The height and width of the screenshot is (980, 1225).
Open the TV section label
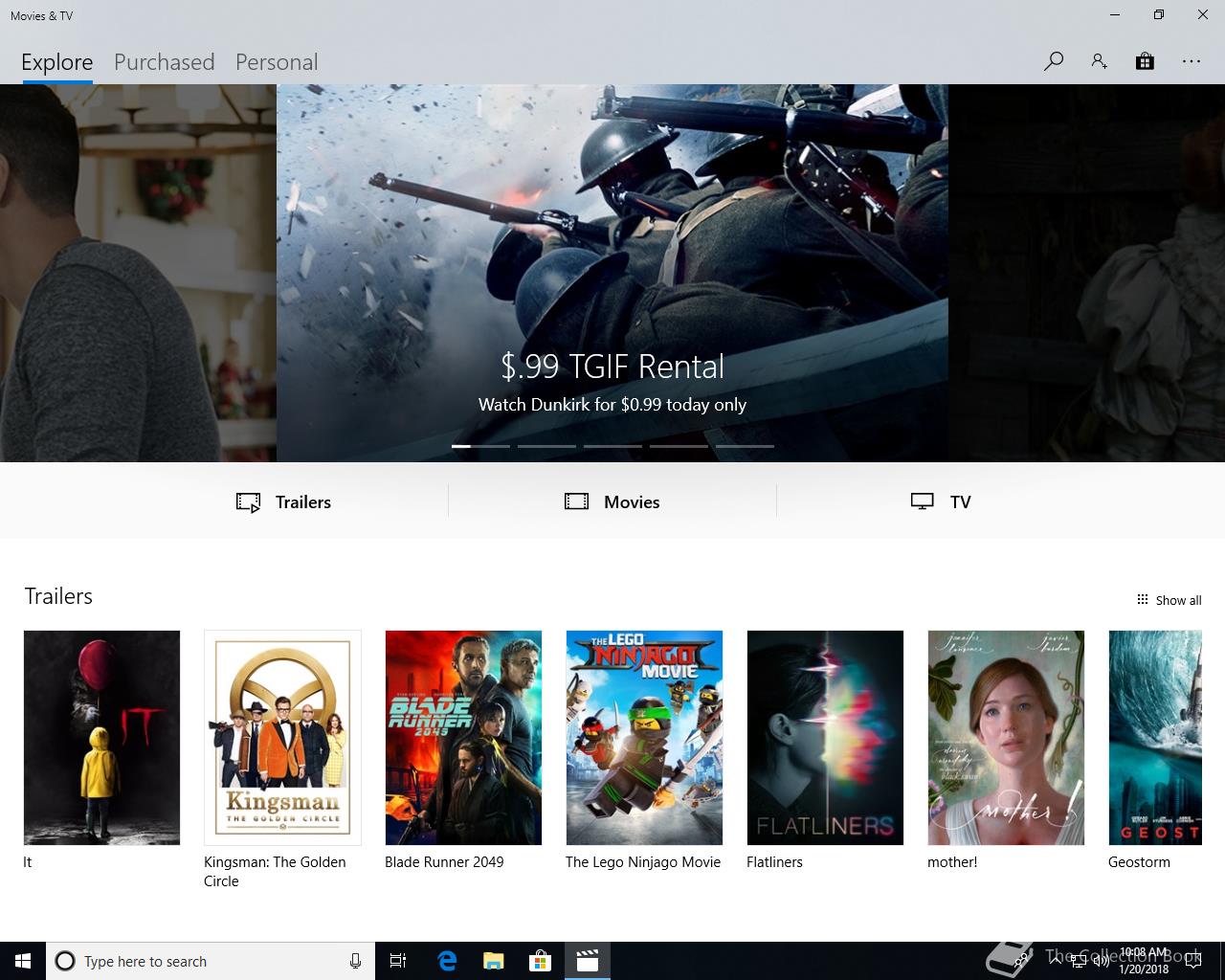click(961, 502)
